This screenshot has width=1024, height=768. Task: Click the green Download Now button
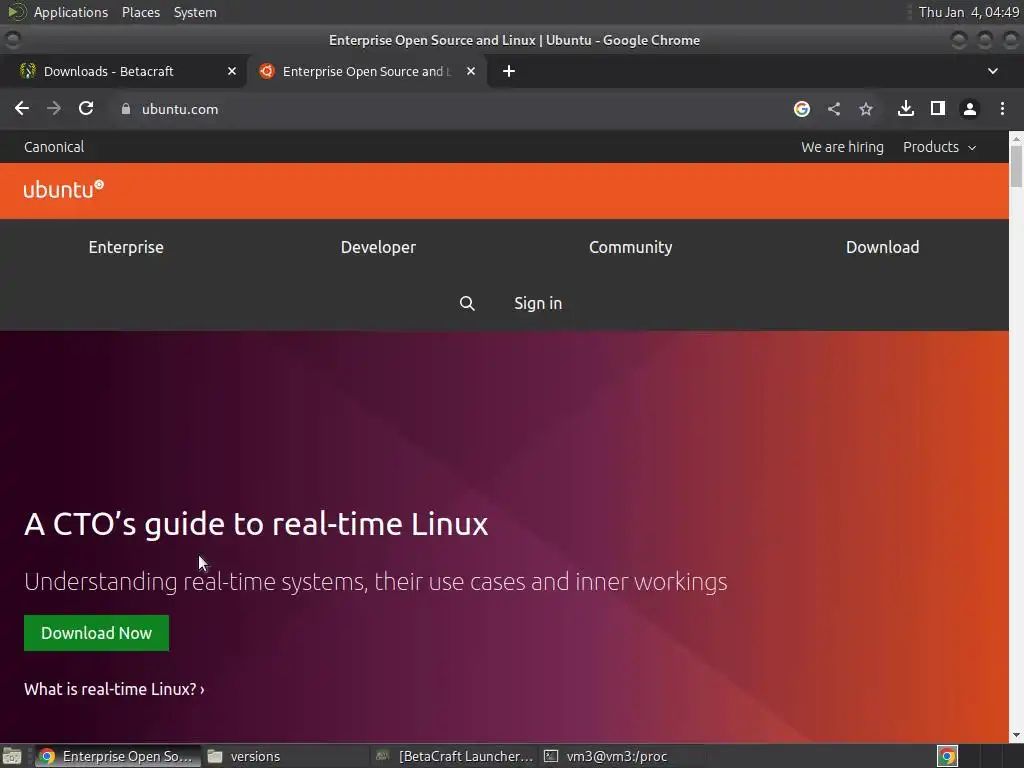click(97, 633)
